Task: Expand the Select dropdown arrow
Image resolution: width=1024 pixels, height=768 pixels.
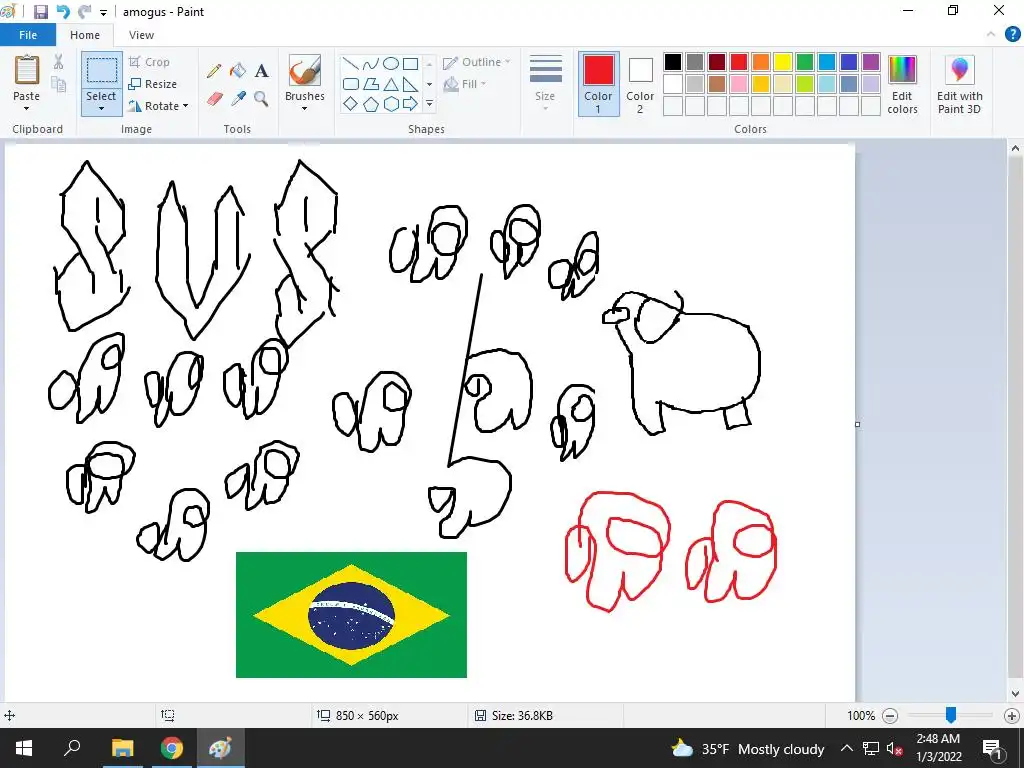Action: click(x=101, y=108)
